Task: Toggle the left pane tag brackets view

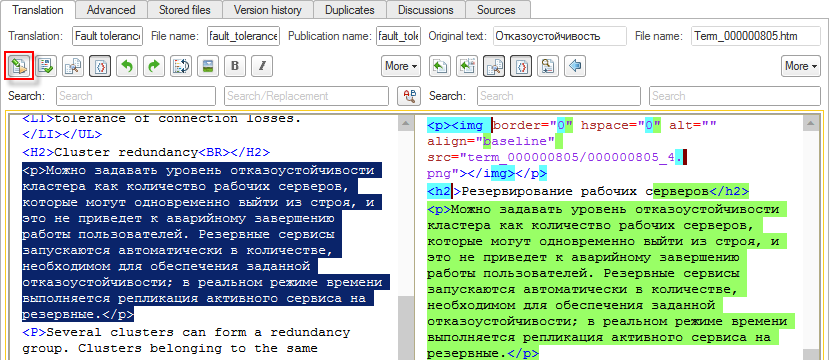Action: (x=100, y=66)
